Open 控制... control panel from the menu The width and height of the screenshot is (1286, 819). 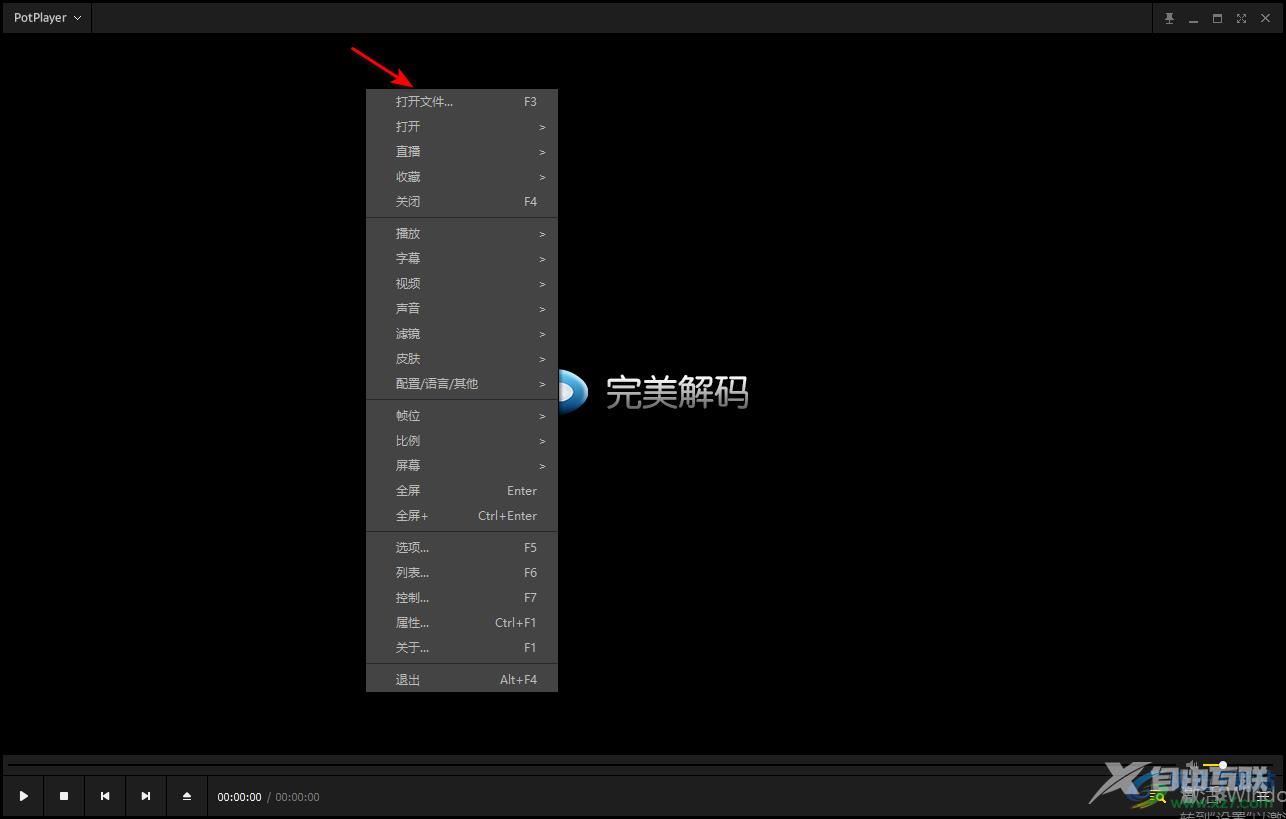click(462, 598)
